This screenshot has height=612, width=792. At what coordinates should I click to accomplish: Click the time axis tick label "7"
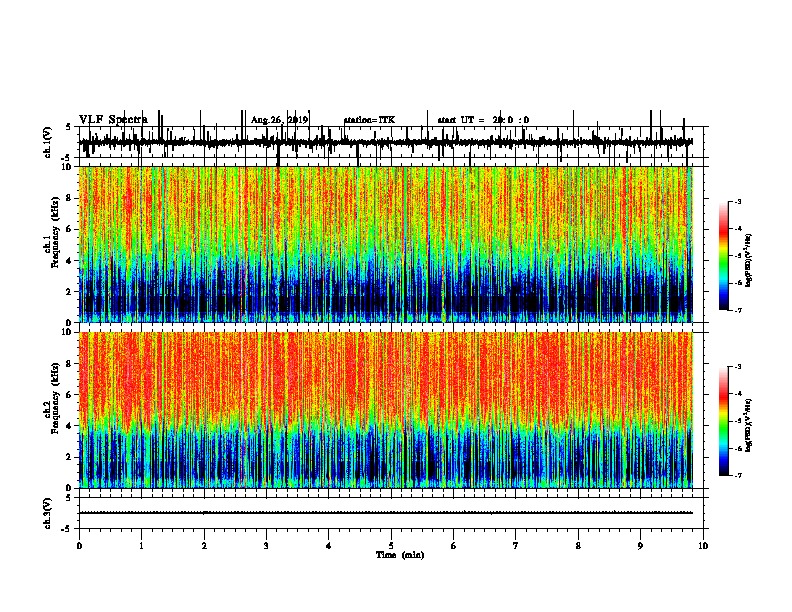pos(516,546)
